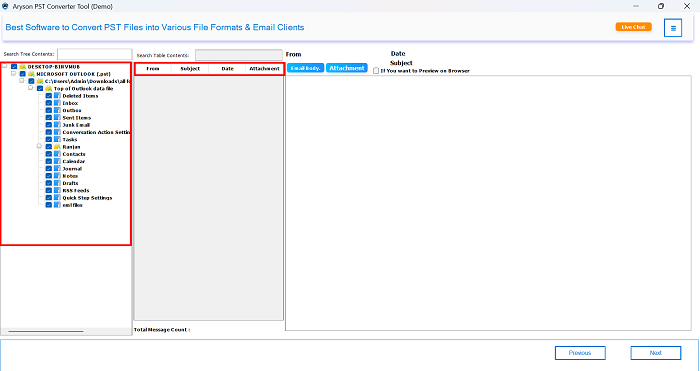Focus the Search Tree Contents field
Image resolution: width=700 pixels, height=371 pixels.
(95, 54)
